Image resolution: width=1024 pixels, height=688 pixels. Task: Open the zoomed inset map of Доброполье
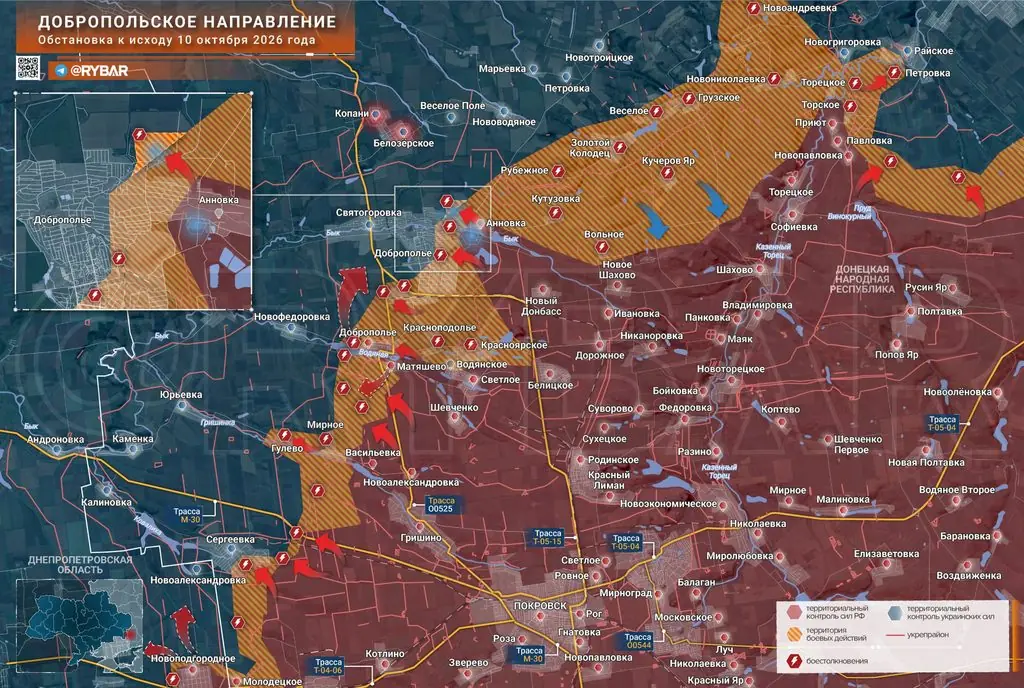click(x=133, y=200)
